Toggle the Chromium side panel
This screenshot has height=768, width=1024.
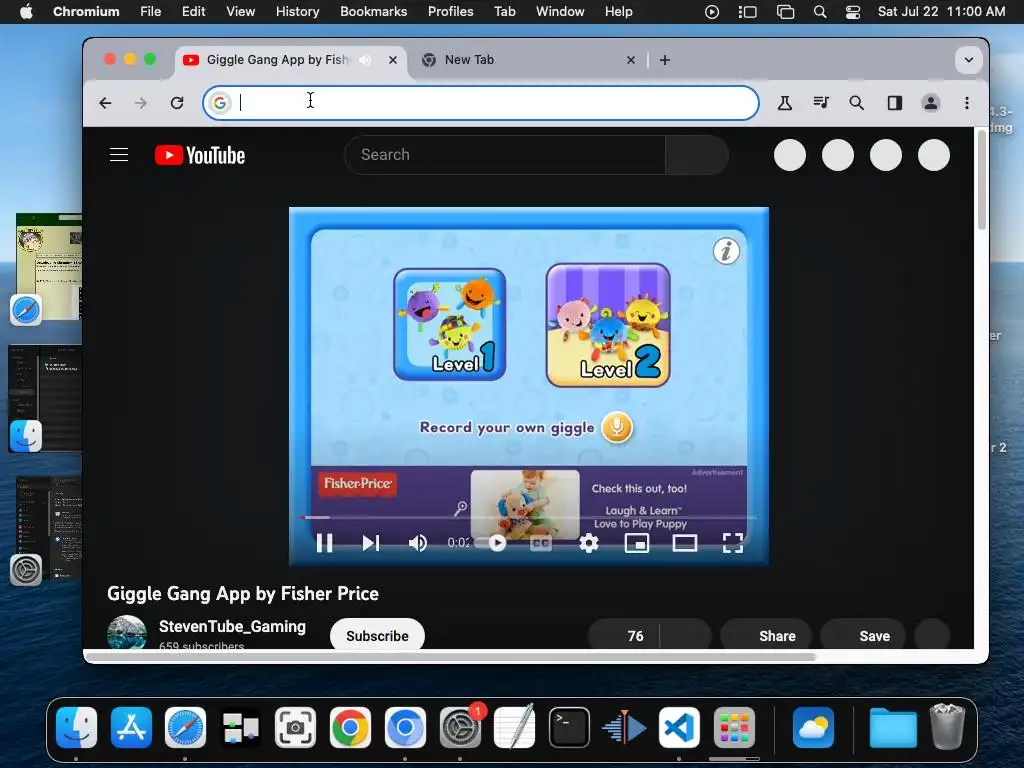coord(895,103)
